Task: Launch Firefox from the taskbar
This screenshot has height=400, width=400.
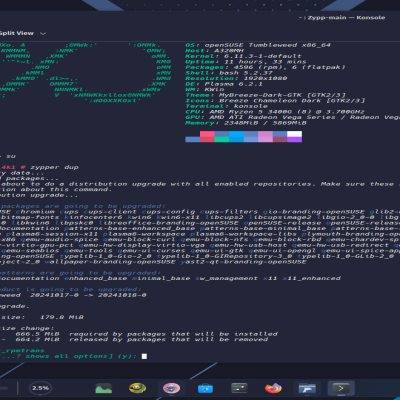Action: tap(273, 388)
